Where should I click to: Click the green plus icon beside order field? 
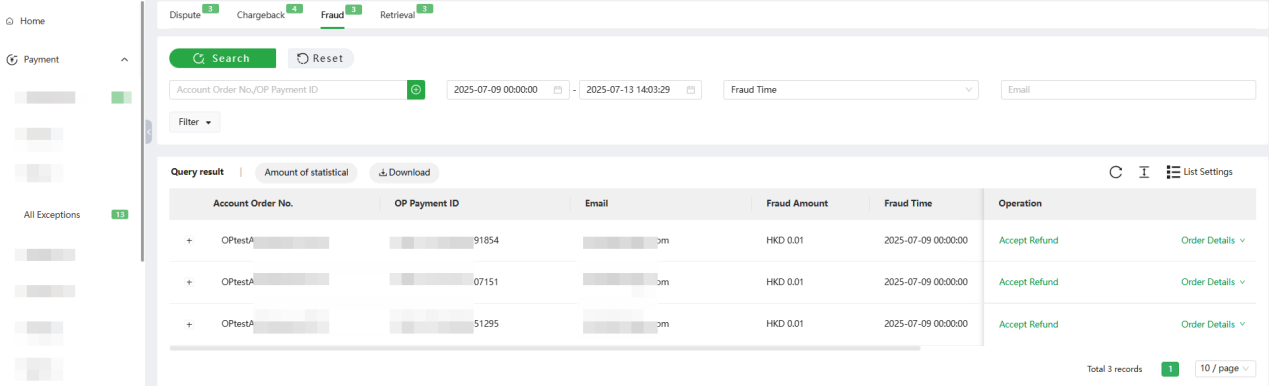click(x=417, y=90)
